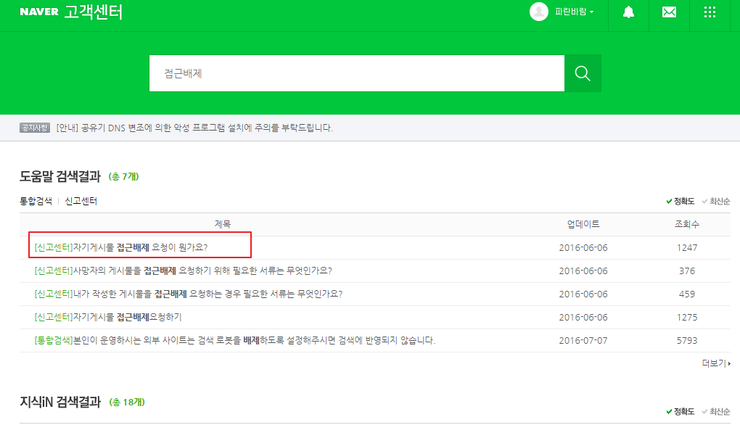740x425 pixels.
Task: Click the 제목 column header
Action: tap(222, 224)
